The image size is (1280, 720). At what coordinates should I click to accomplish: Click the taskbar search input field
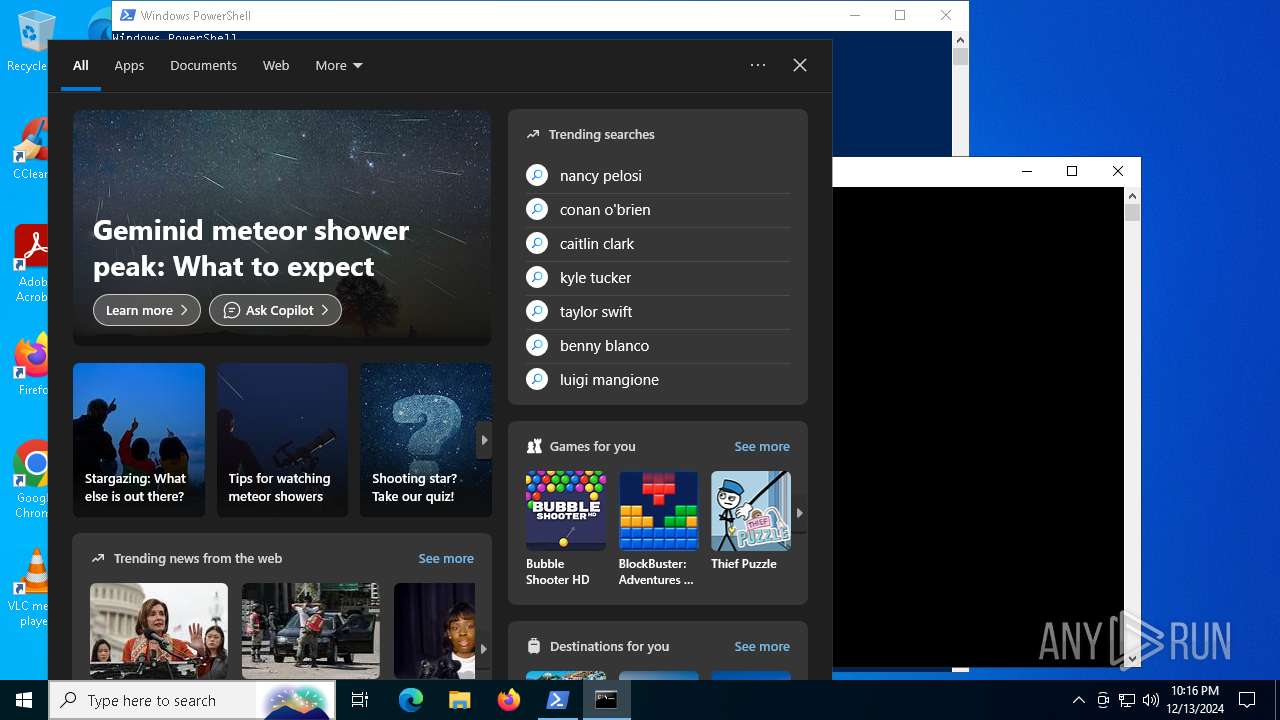pos(190,700)
